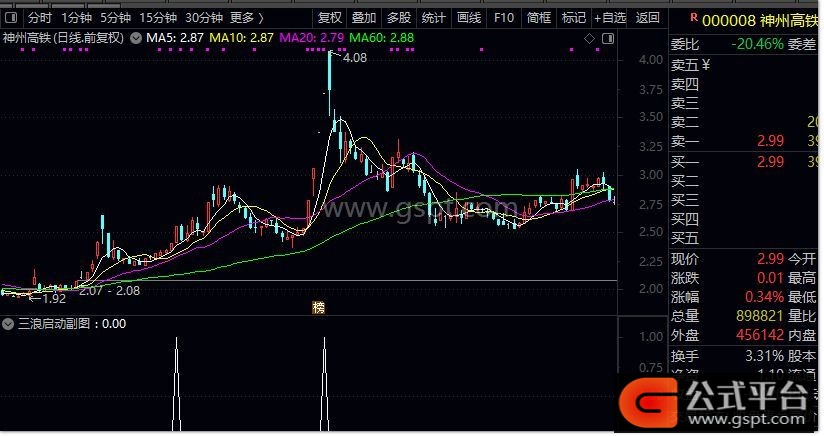This screenshot has width=824, height=436.
Task: Click the MA10: 2.87 label
Action: pyautogui.click(x=241, y=38)
